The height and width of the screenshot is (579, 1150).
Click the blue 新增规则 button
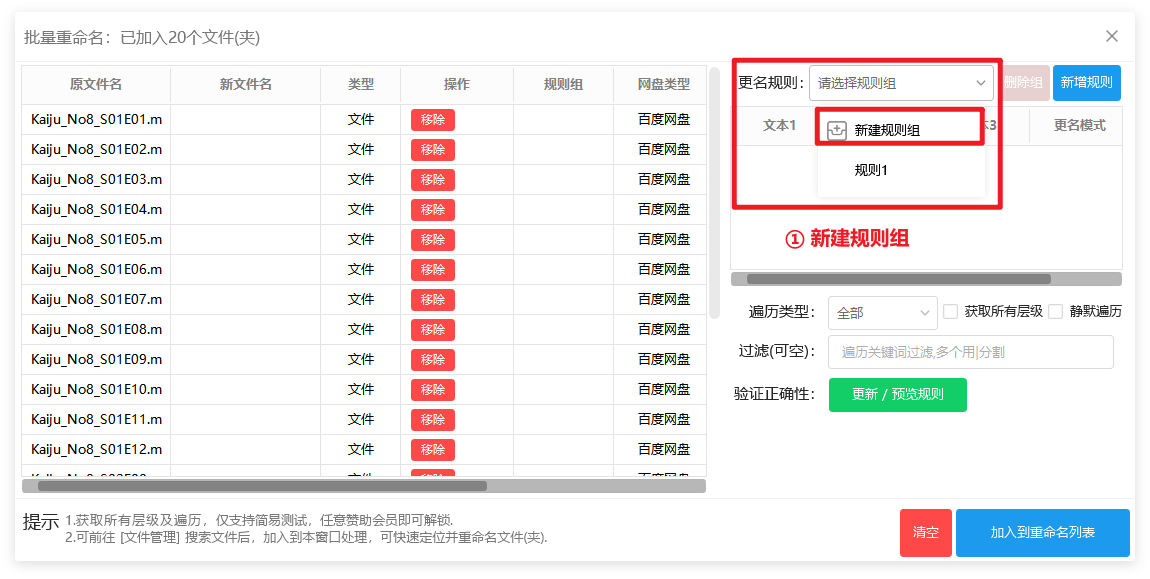click(1086, 83)
